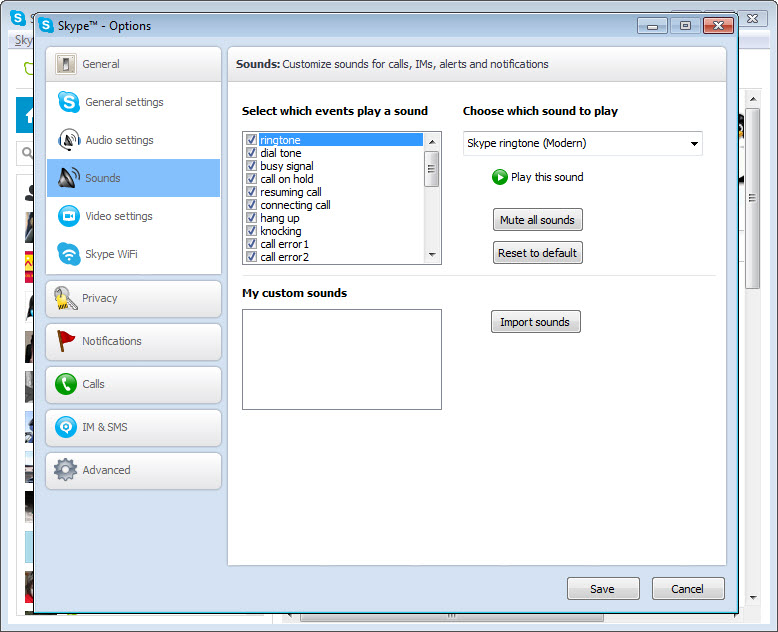Image resolution: width=778 pixels, height=632 pixels.
Task: Open Video settings page
Action: pos(133,216)
